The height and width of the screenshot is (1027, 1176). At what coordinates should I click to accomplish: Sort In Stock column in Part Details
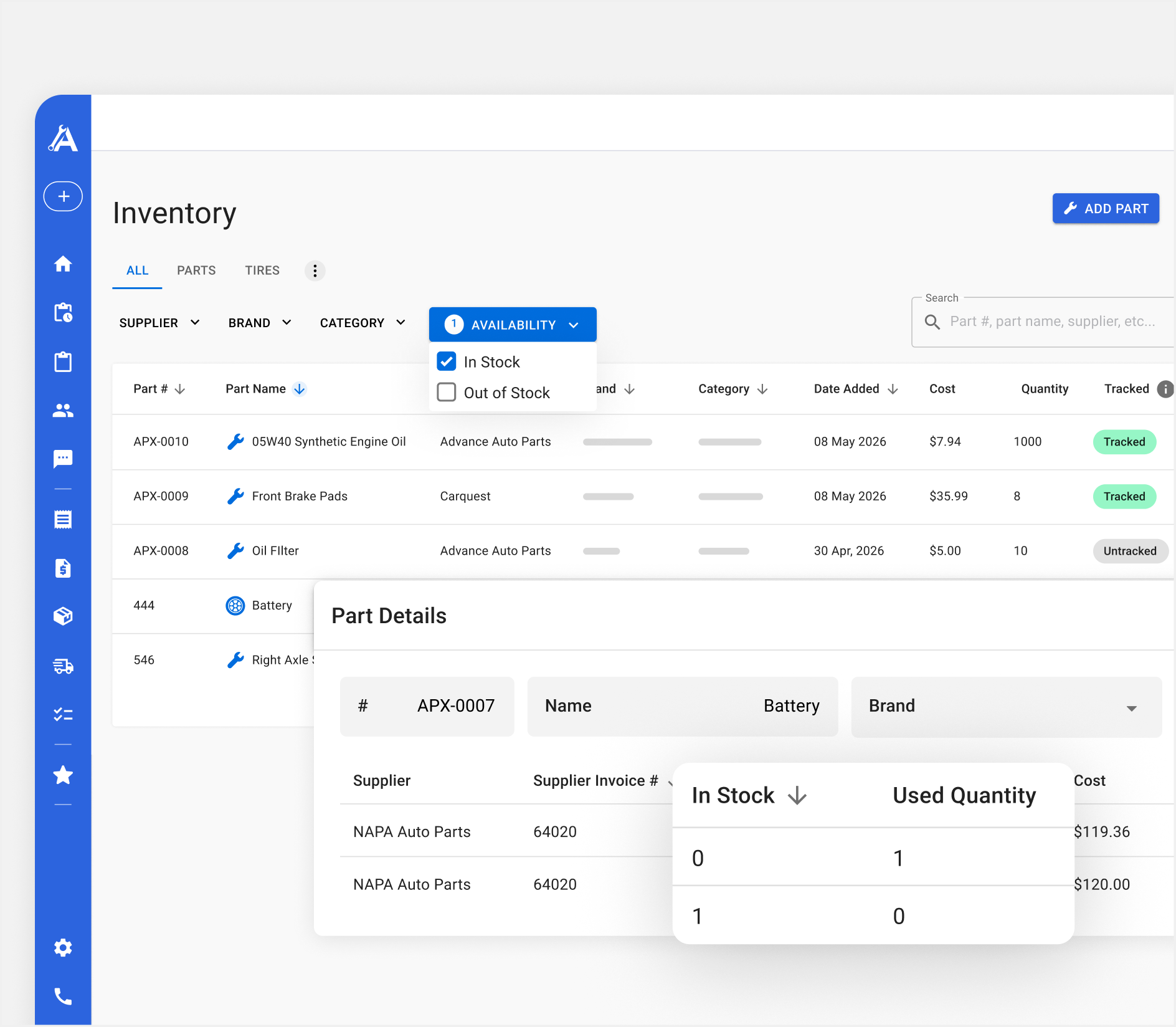click(x=797, y=796)
